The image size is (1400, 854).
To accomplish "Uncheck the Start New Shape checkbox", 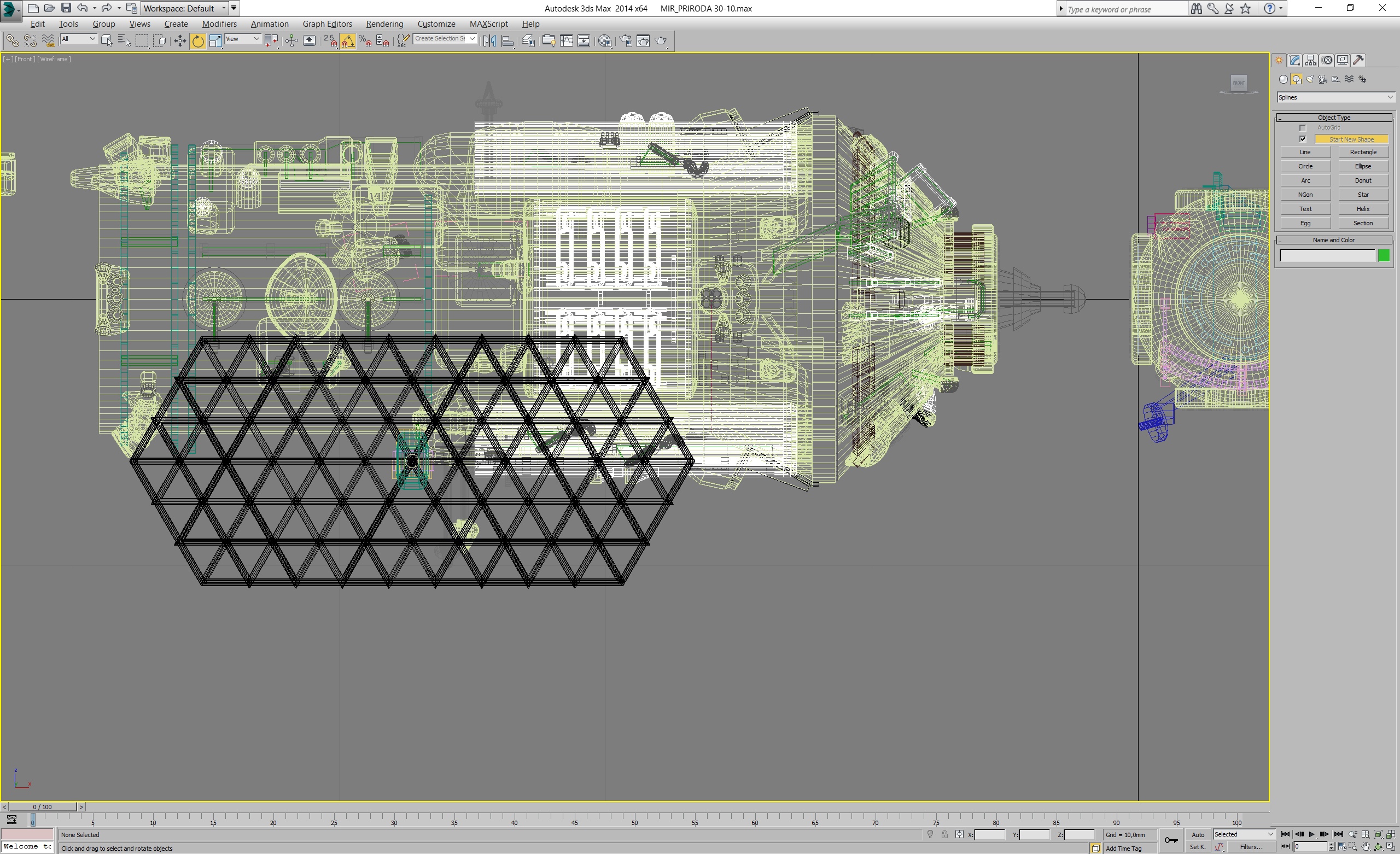I will coord(1303,139).
